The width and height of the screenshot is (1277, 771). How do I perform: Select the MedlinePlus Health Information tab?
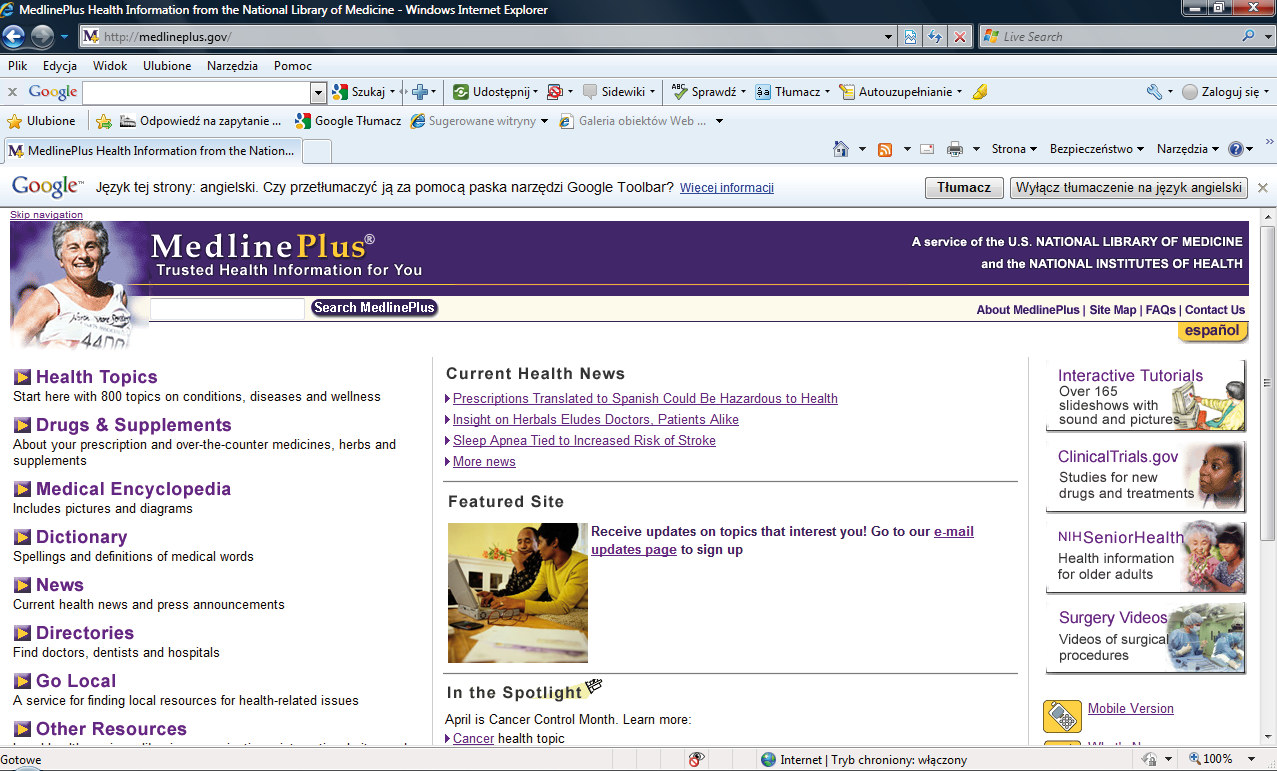(152, 151)
